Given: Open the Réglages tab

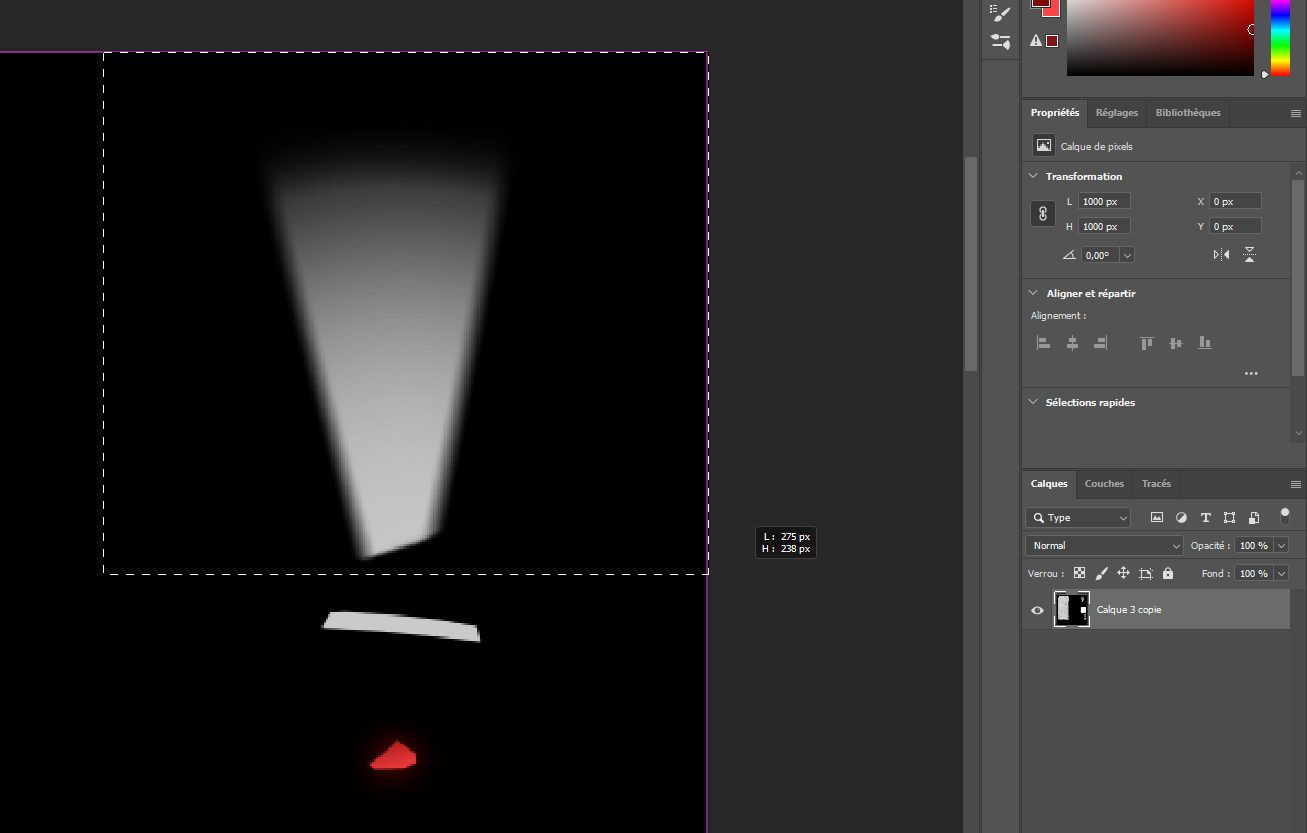Looking at the screenshot, I should click(x=1116, y=113).
